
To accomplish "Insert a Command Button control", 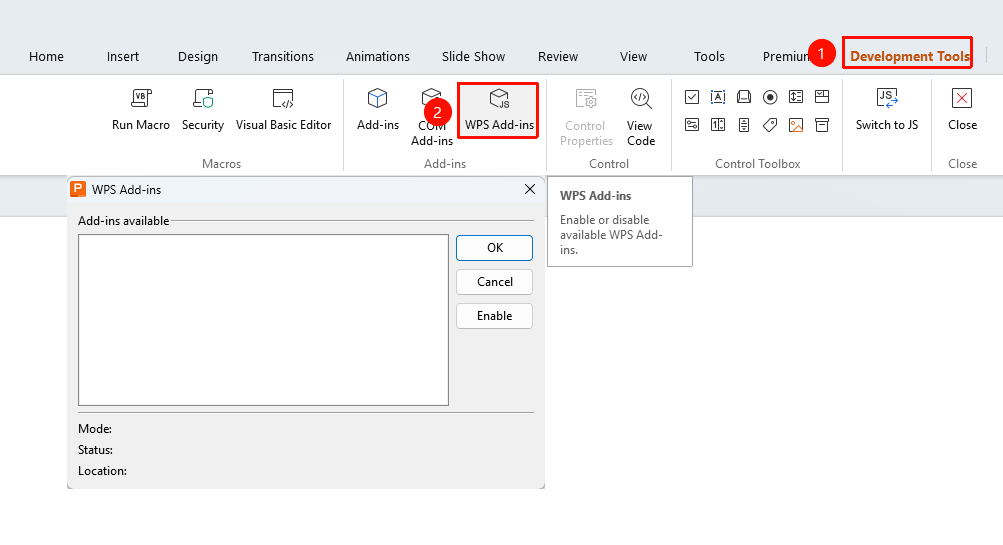I will (744, 97).
